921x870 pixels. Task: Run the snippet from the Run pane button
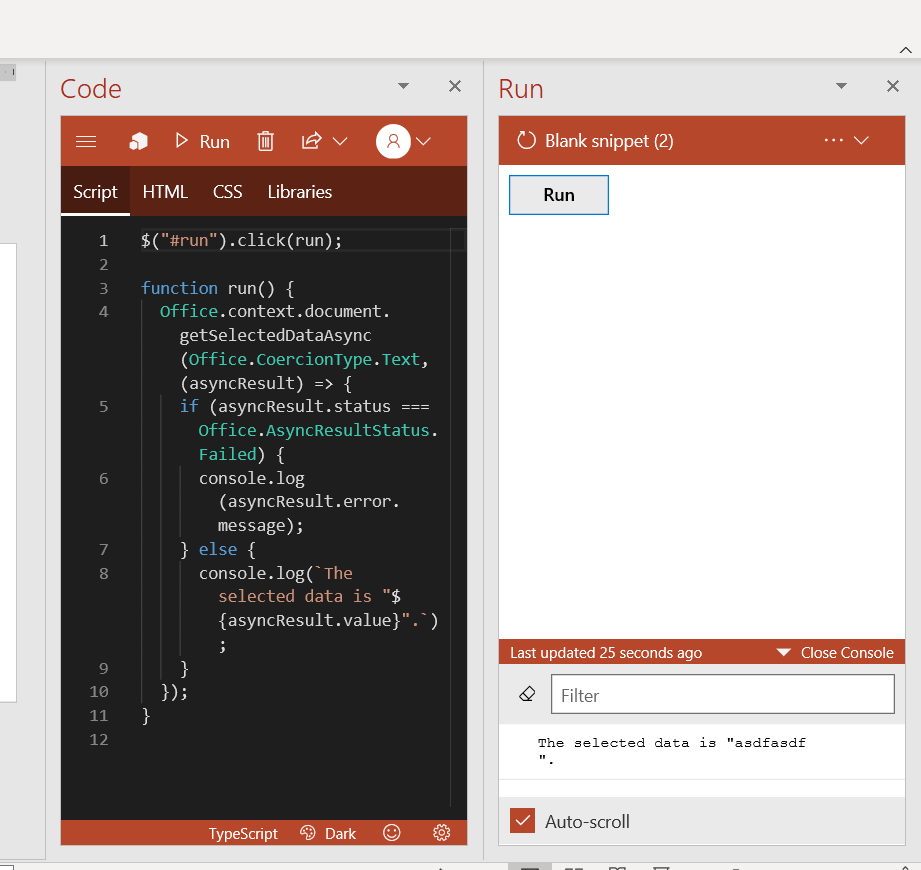click(x=558, y=195)
